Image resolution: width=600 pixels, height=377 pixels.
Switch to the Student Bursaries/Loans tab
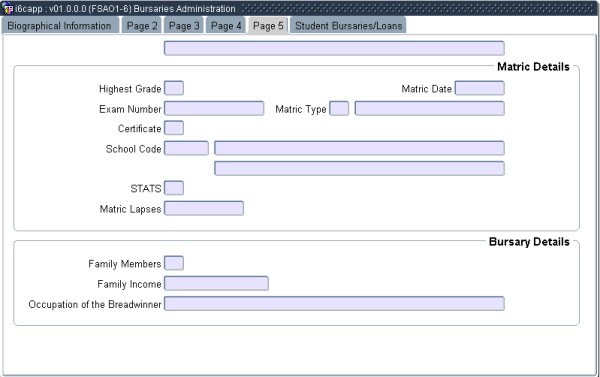[x=348, y=26]
